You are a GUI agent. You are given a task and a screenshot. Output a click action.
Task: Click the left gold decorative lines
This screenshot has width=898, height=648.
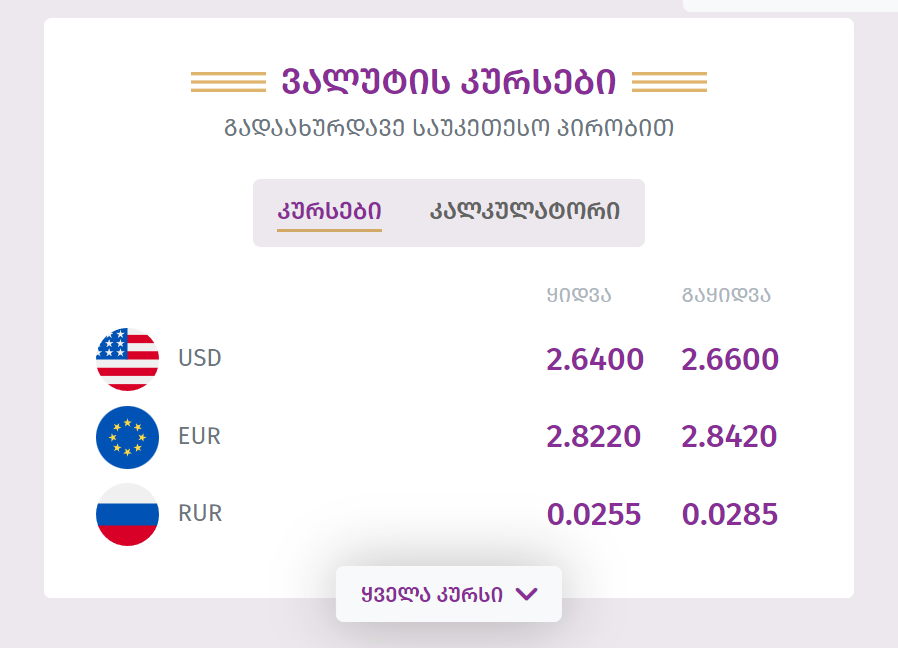(229, 82)
